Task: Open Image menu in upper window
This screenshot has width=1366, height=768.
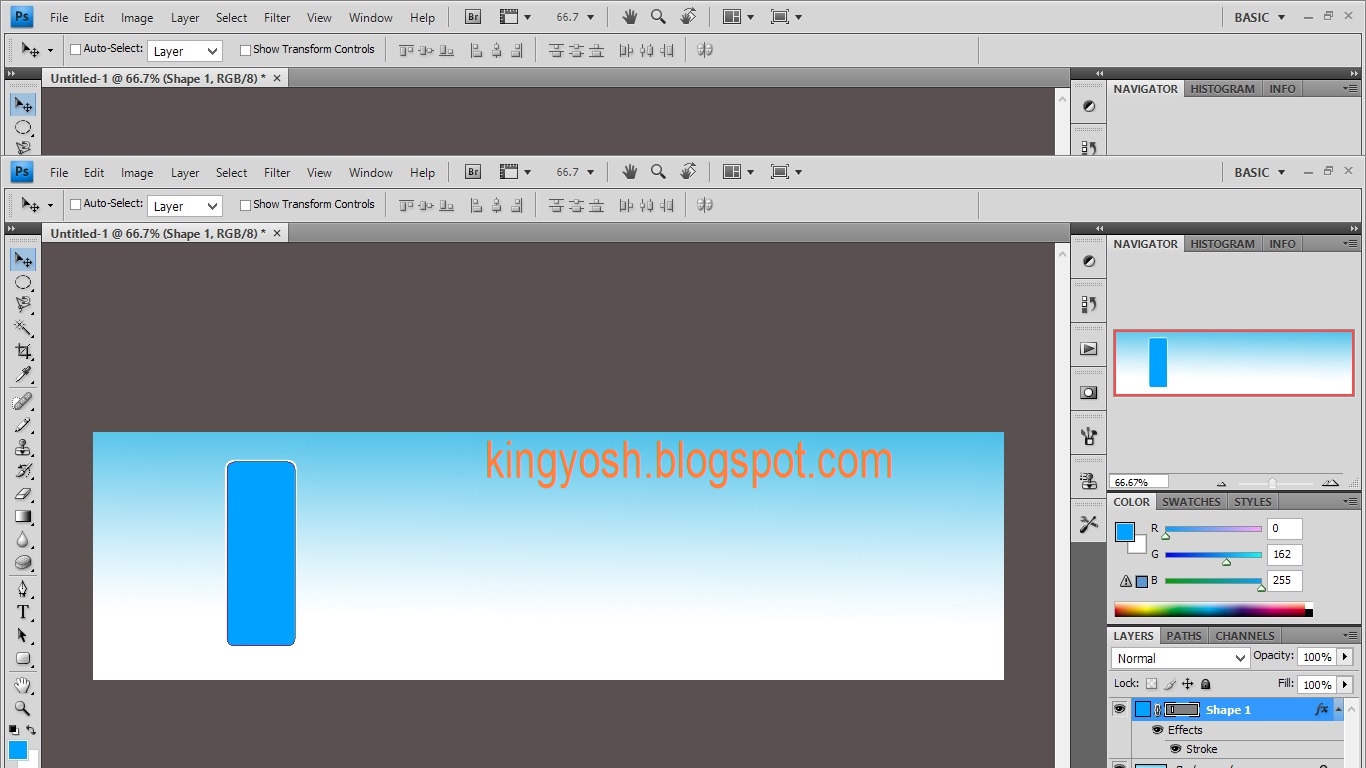Action: click(x=137, y=17)
